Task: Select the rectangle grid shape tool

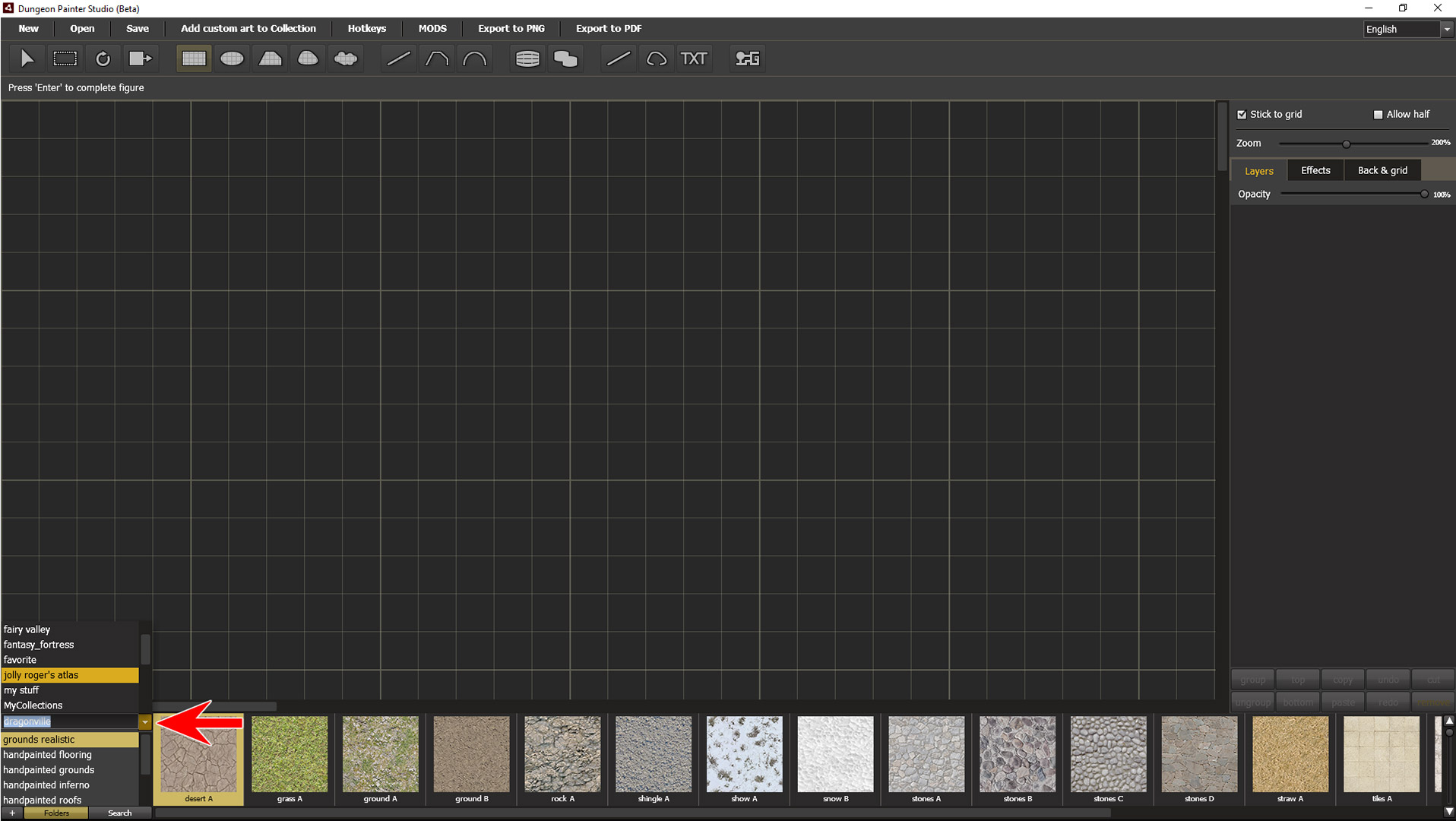Action: [194, 59]
